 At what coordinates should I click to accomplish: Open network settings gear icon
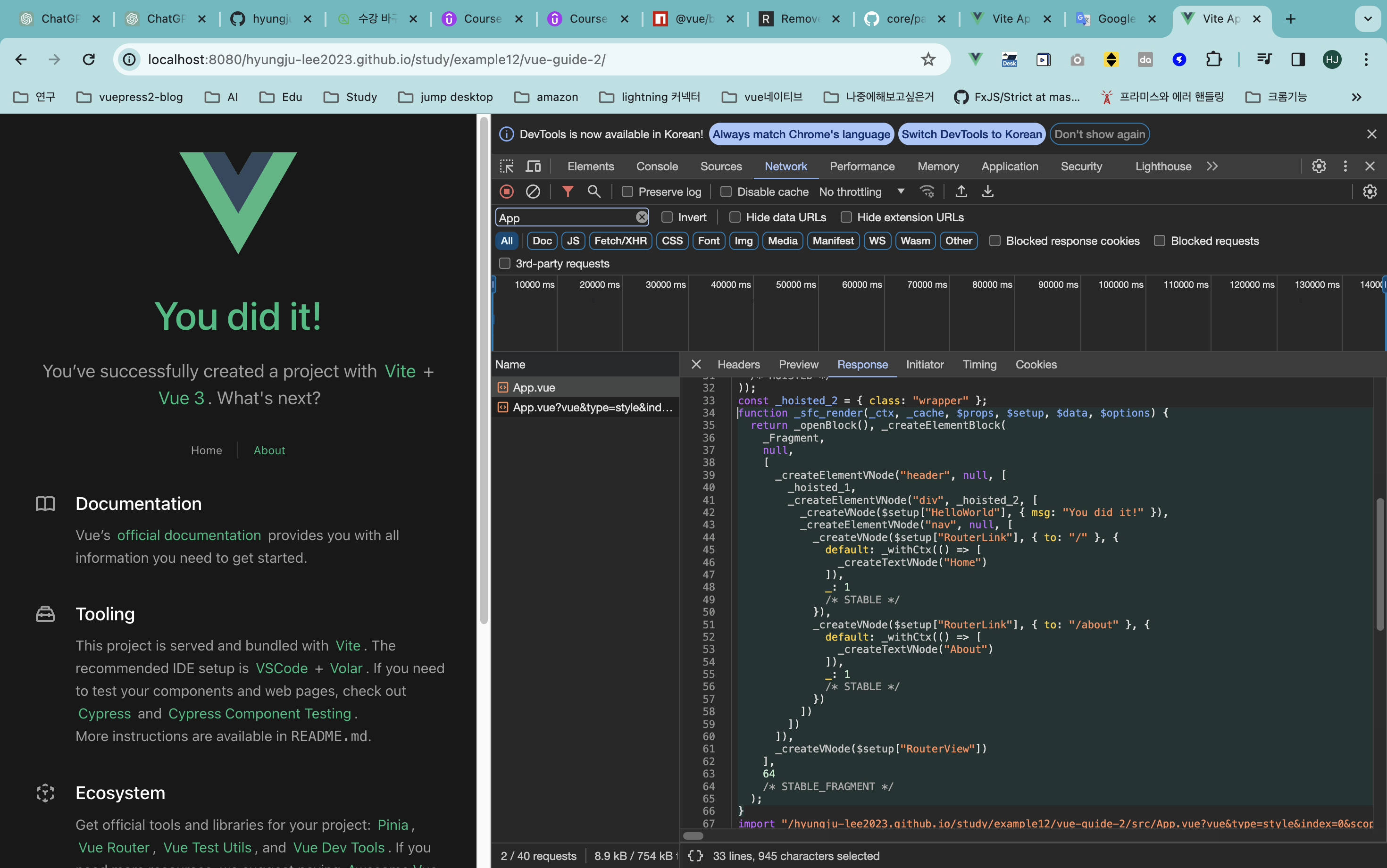[1370, 192]
